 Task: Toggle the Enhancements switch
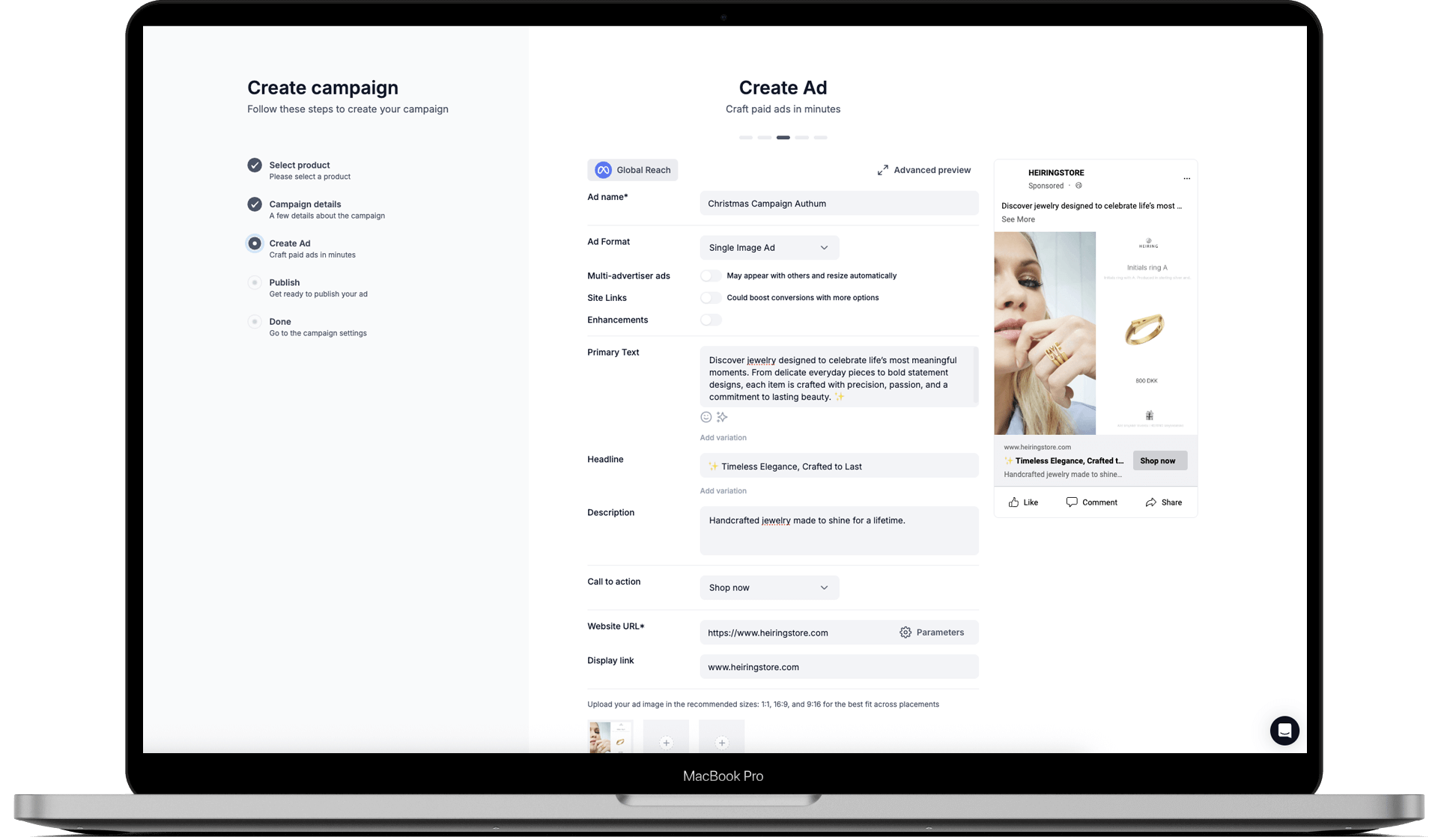click(x=711, y=320)
